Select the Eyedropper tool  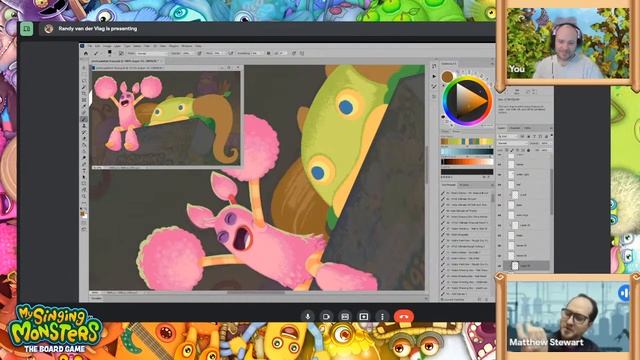pyautogui.click(x=84, y=106)
